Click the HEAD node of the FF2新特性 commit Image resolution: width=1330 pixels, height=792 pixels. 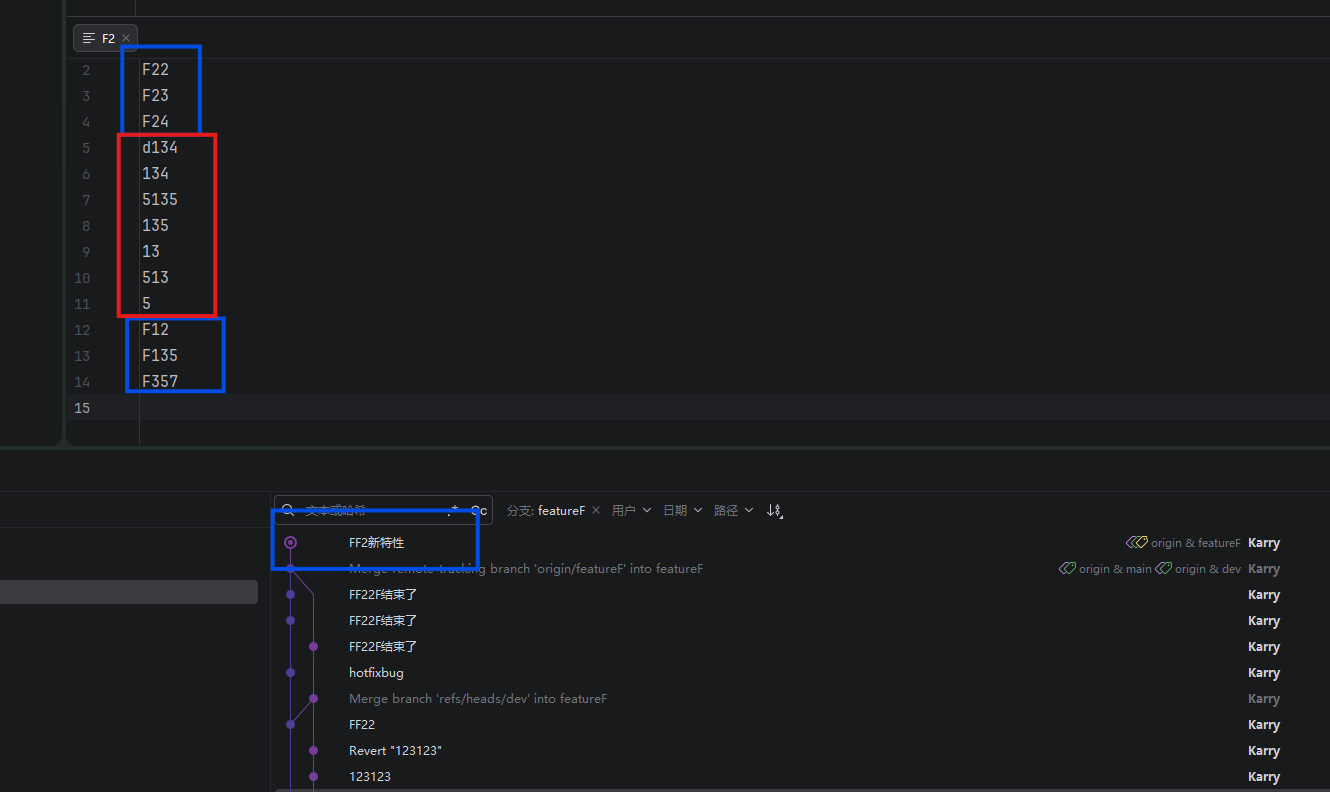[x=290, y=543]
